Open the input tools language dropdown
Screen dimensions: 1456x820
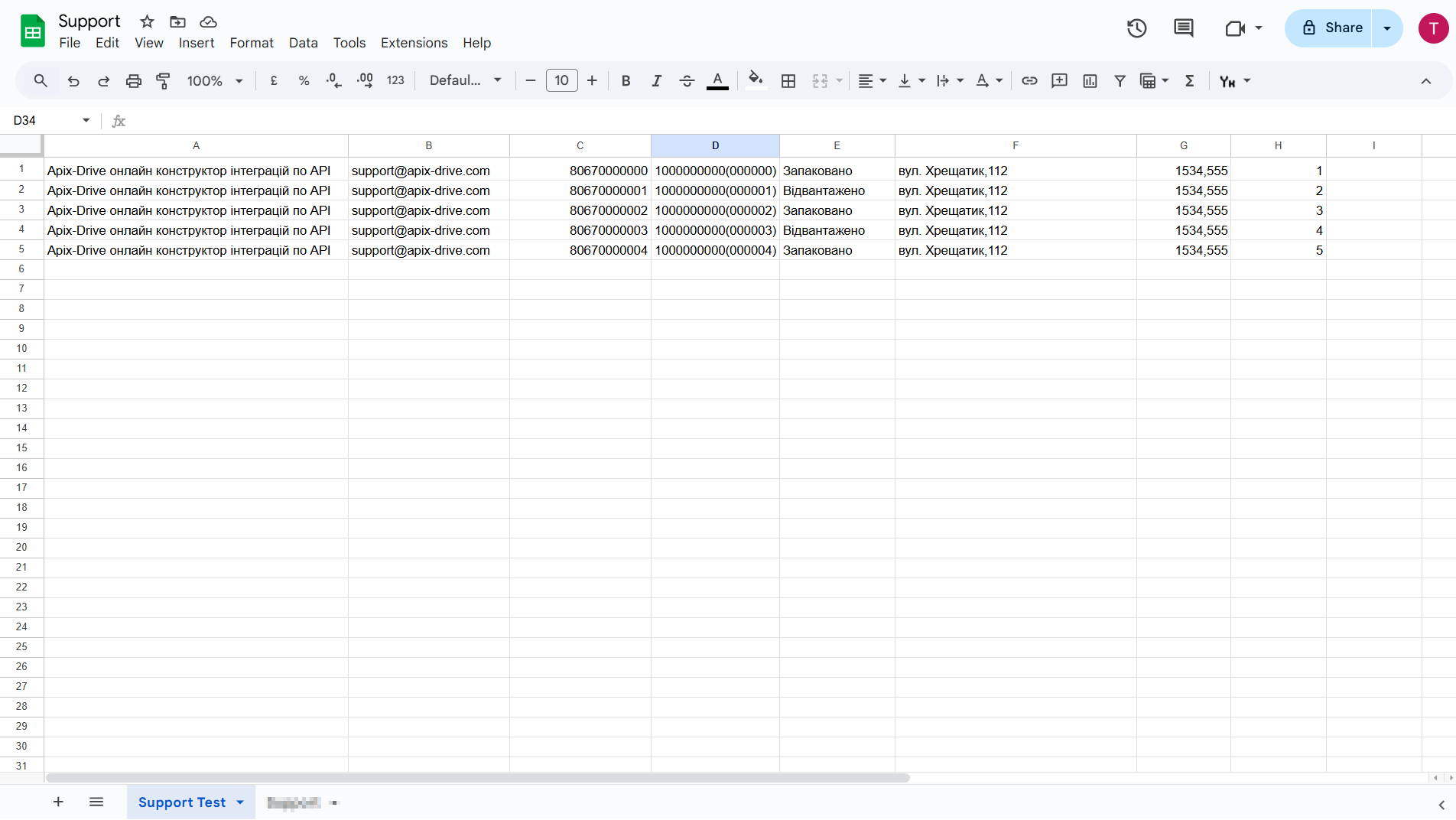[1234, 80]
